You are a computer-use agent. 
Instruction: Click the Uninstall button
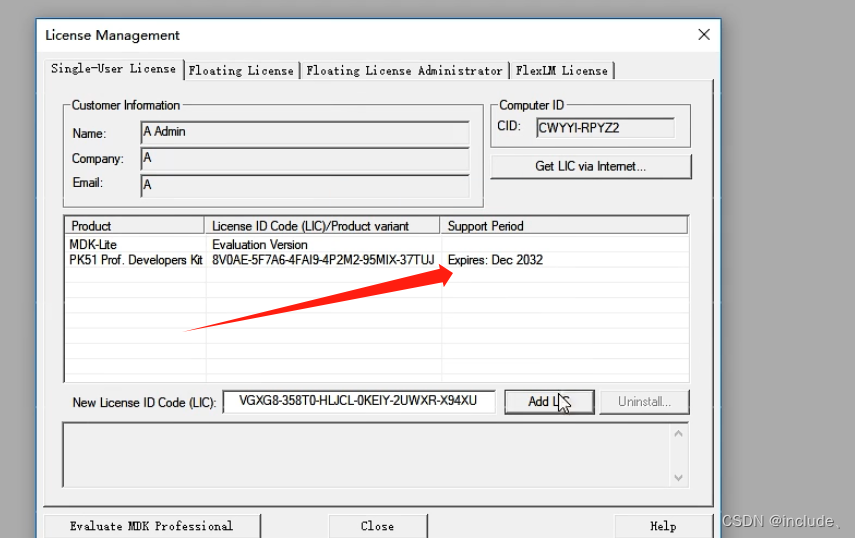[645, 402]
